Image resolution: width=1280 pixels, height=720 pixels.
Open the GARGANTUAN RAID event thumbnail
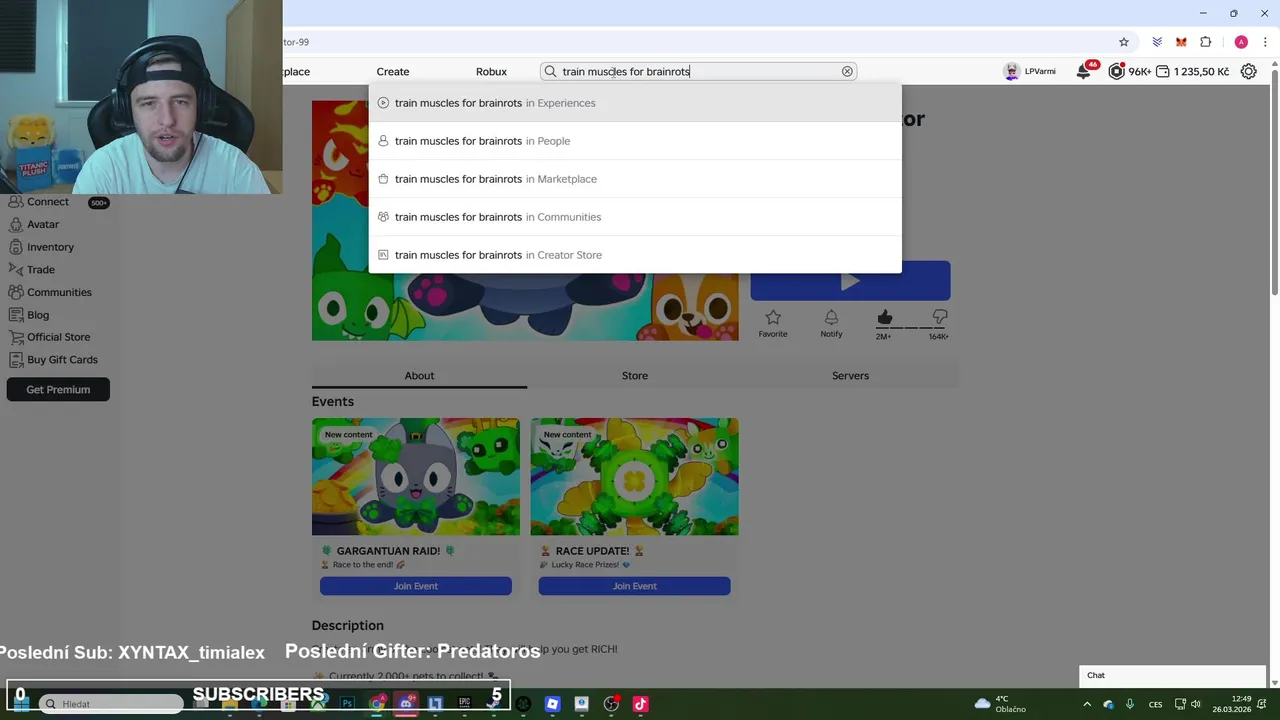[x=416, y=476]
